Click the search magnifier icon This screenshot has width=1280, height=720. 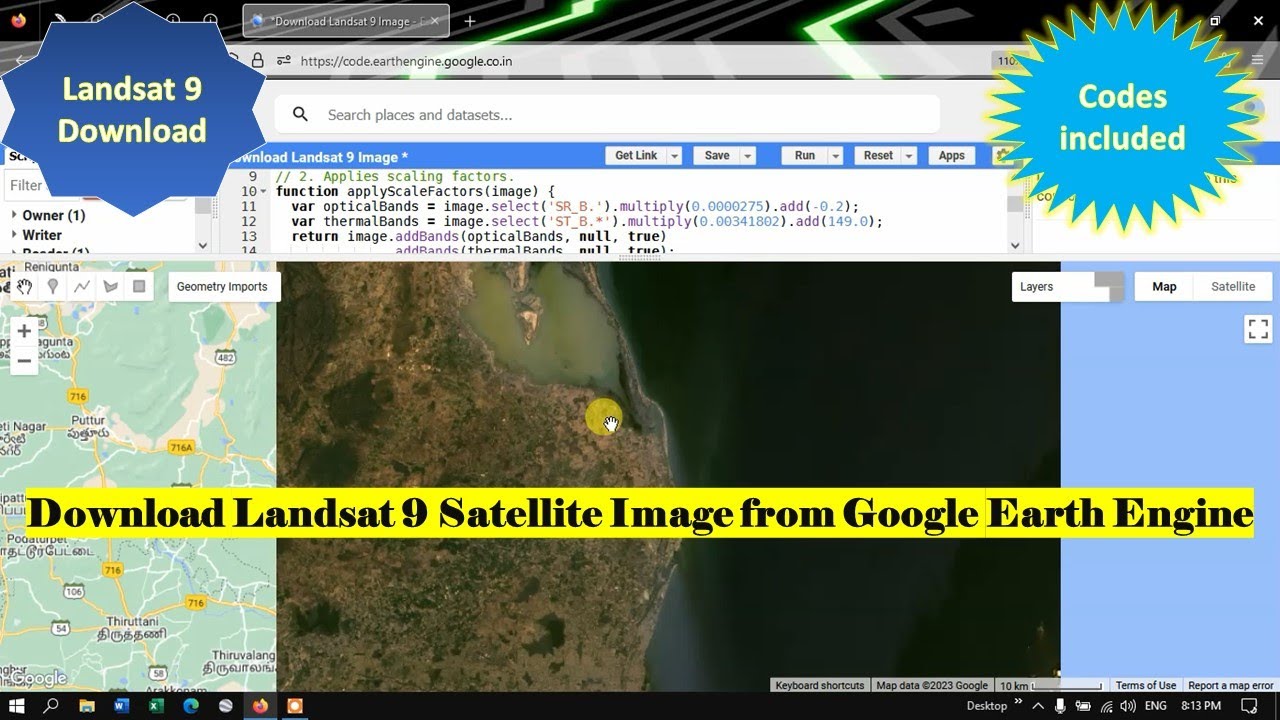tap(300, 114)
